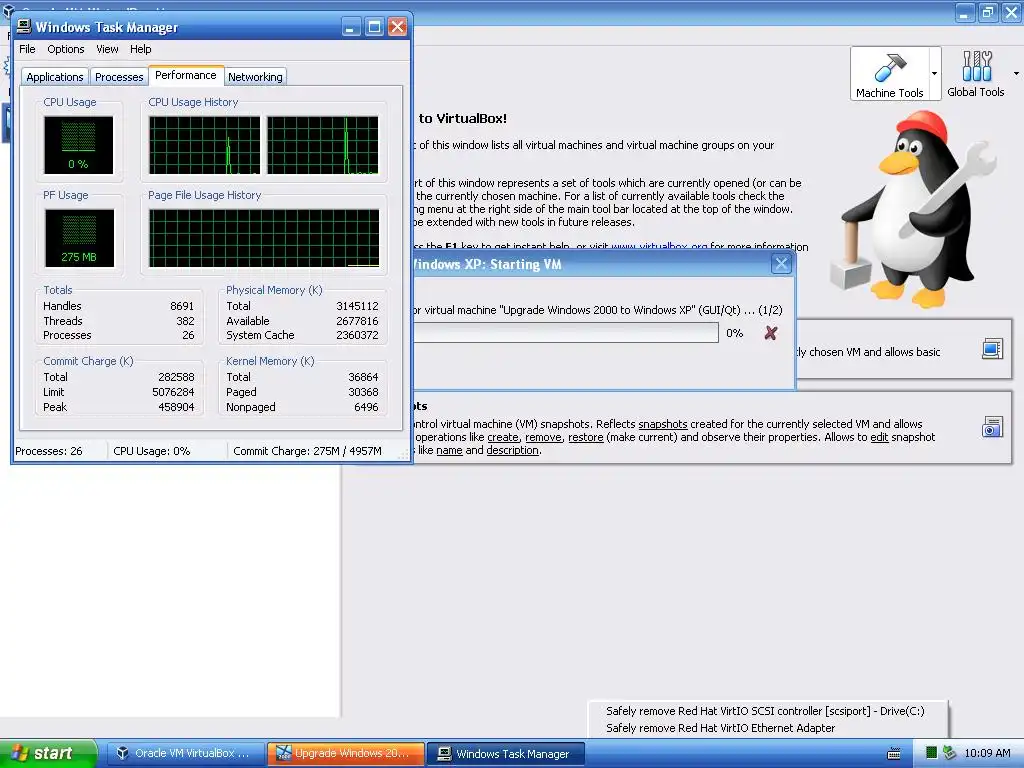Switch to the Applications tab

[55, 77]
